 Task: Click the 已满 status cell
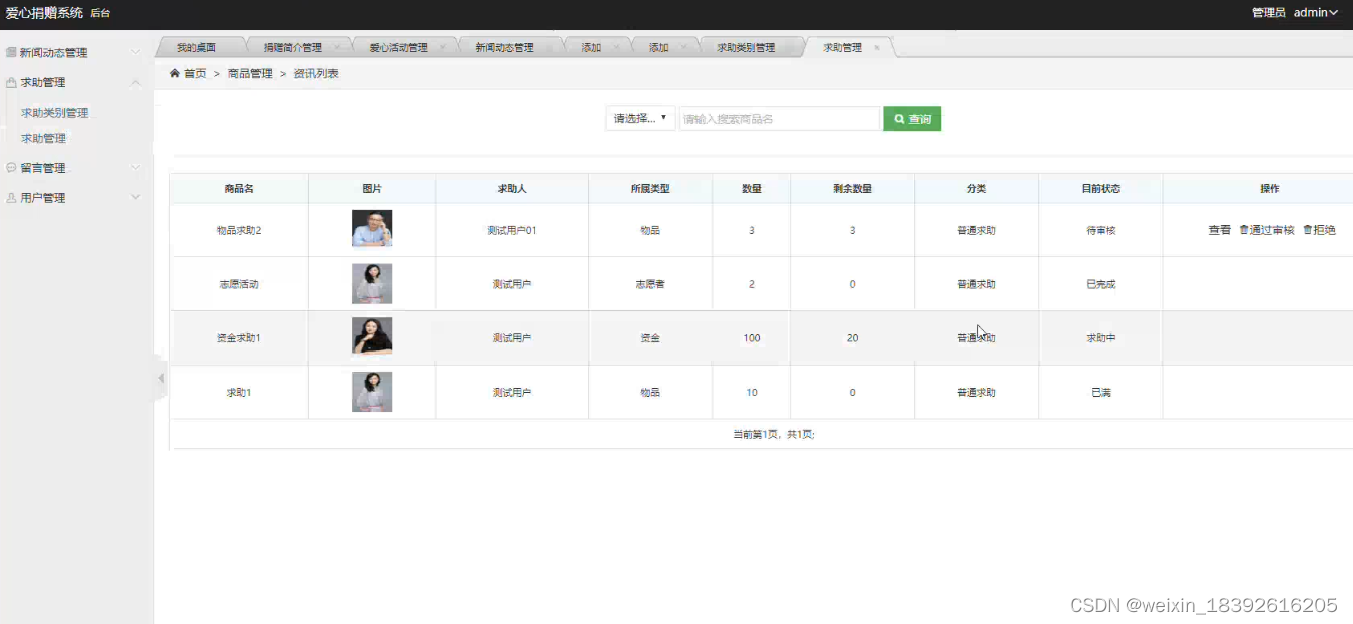click(x=1100, y=393)
